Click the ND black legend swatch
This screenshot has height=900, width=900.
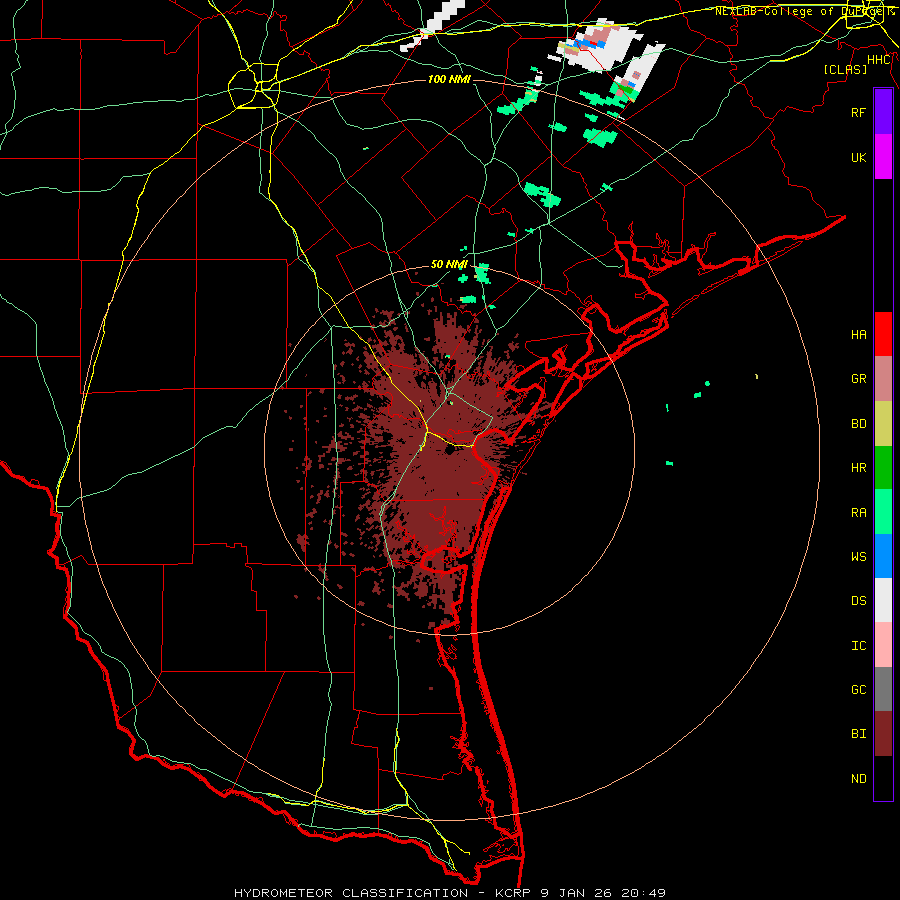click(883, 778)
